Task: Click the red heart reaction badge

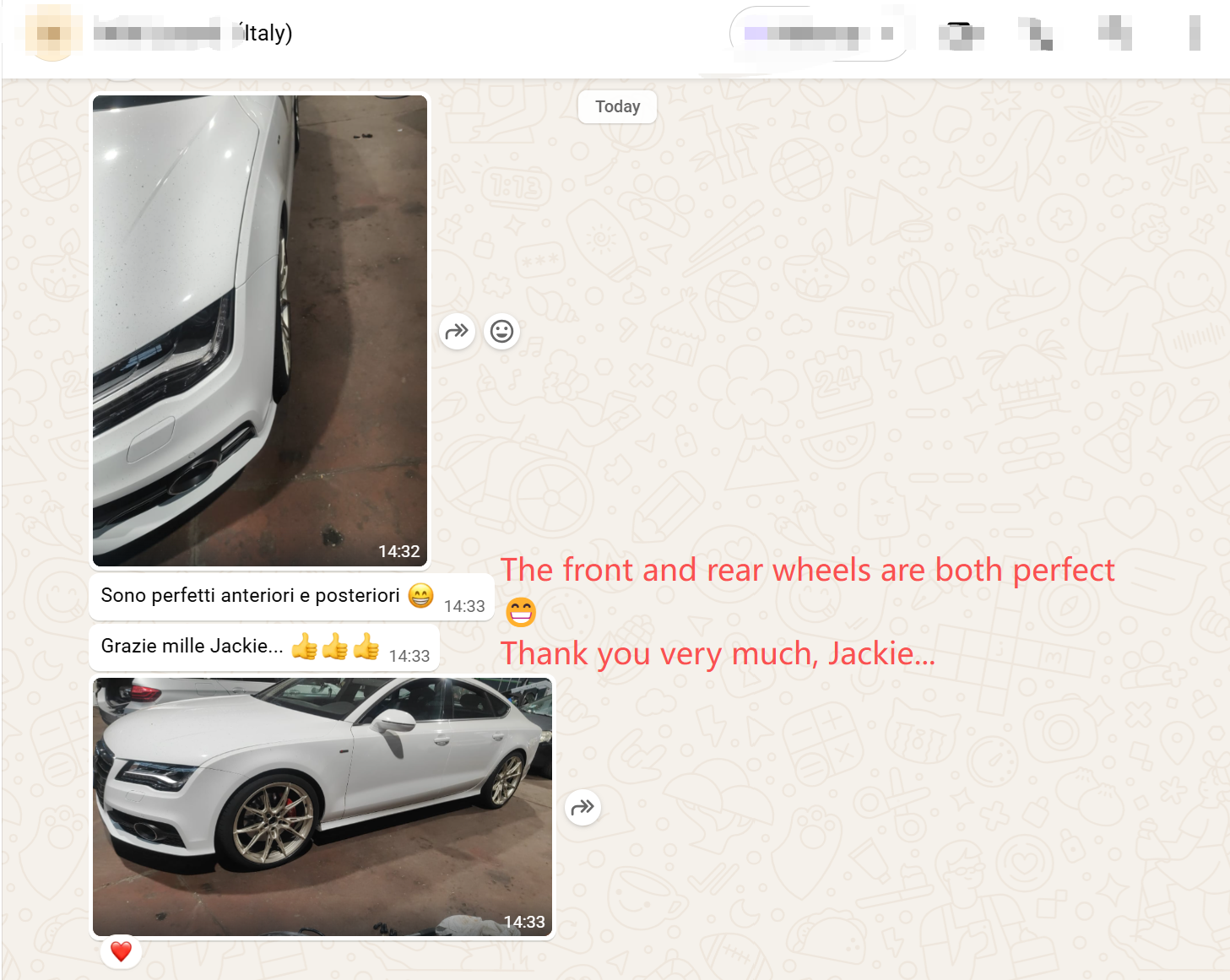Action: [x=122, y=951]
